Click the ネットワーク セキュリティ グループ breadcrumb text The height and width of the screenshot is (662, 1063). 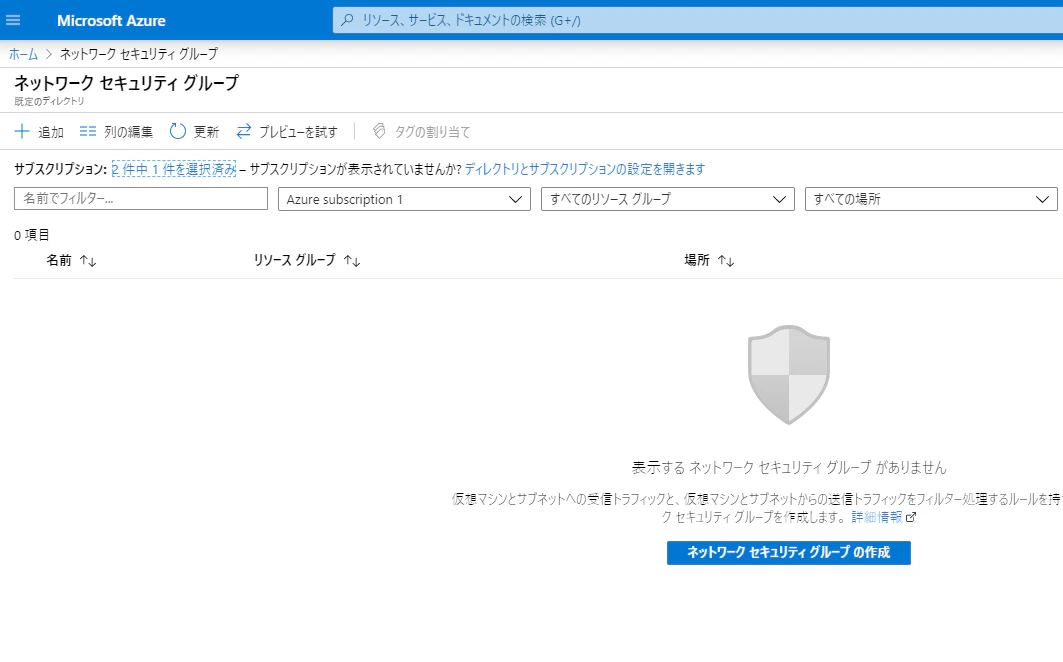tap(139, 54)
